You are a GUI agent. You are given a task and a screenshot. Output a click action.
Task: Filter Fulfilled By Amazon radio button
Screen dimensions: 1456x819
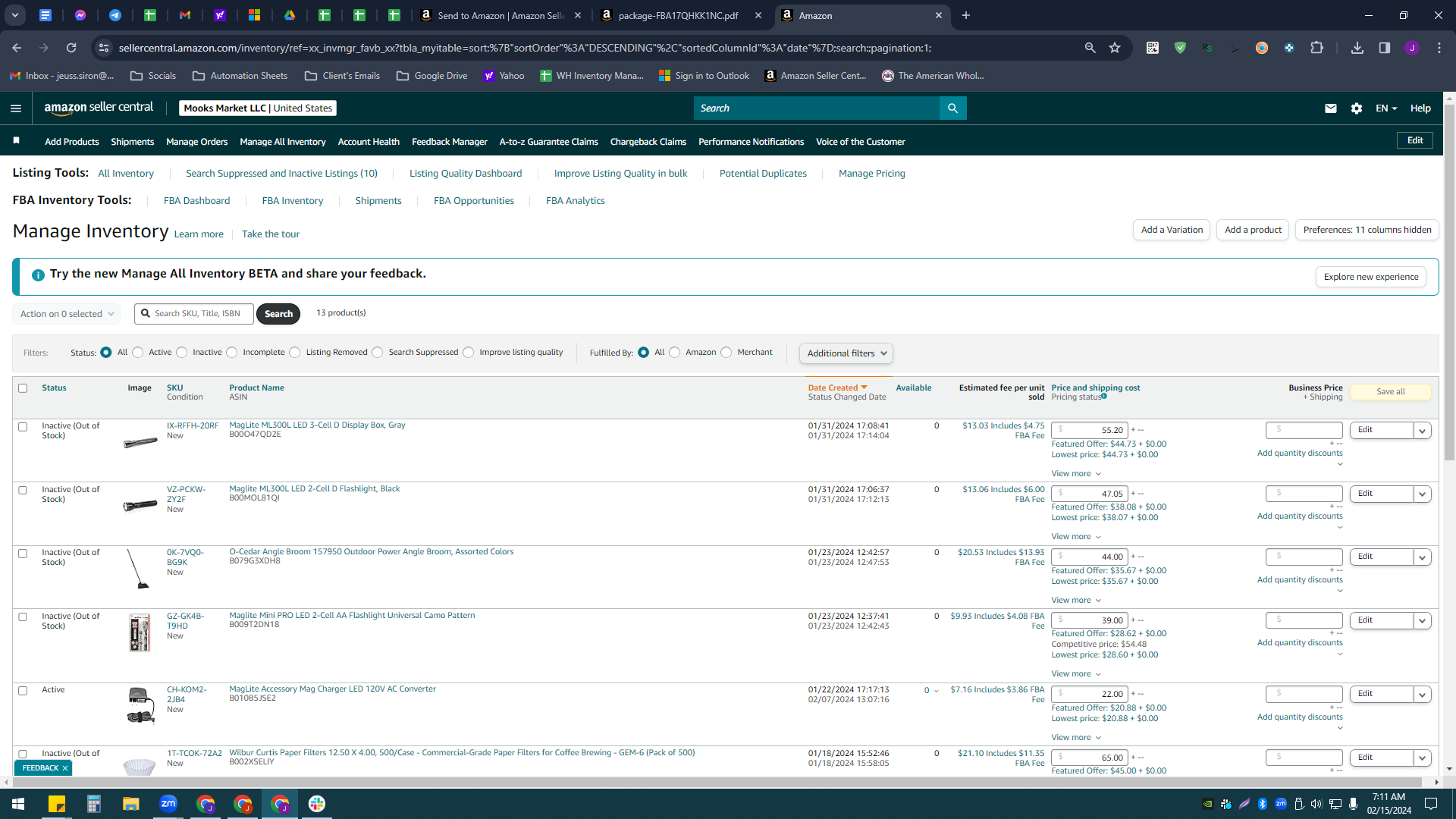(x=675, y=353)
